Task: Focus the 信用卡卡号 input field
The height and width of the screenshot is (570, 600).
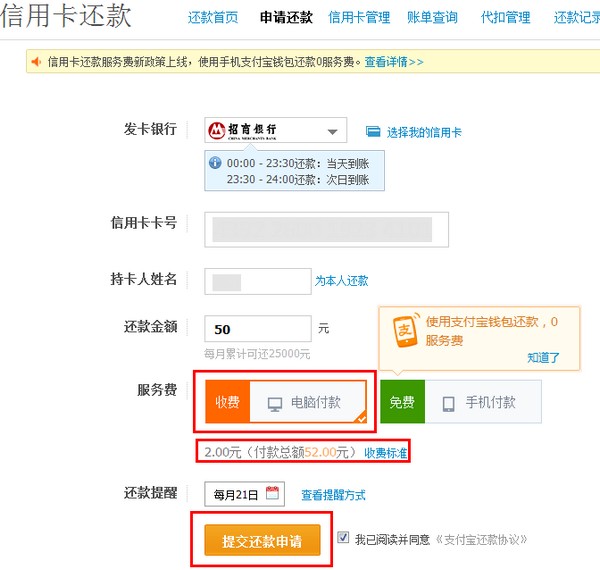Action: [326, 230]
